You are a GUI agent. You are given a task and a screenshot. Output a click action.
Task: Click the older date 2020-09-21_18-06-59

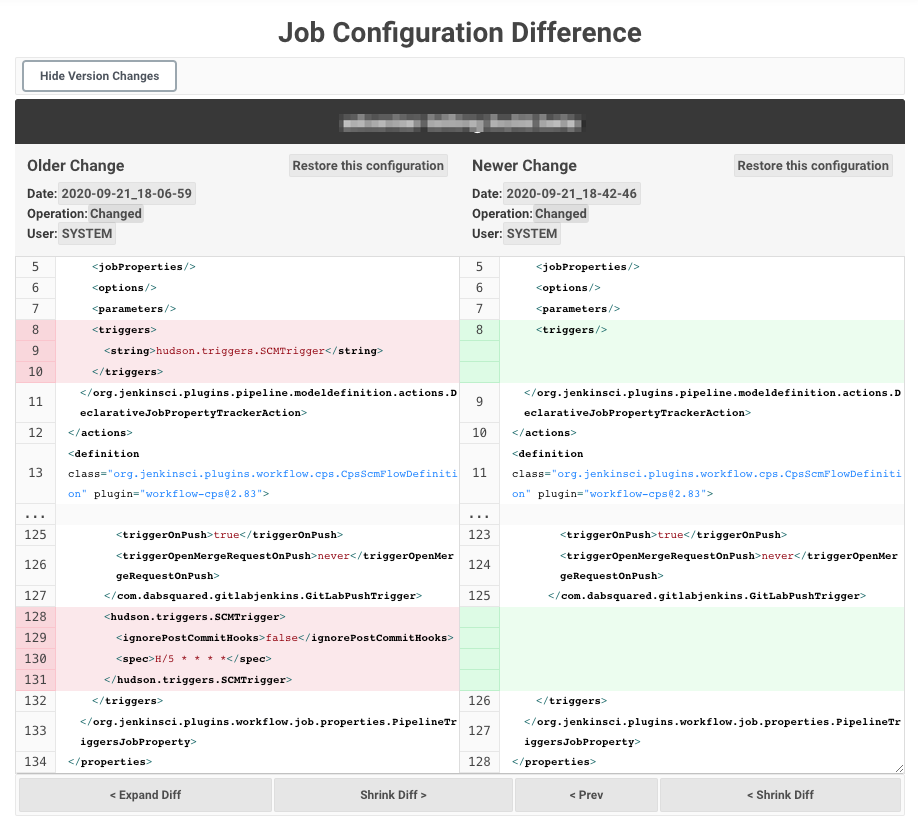tap(126, 194)
